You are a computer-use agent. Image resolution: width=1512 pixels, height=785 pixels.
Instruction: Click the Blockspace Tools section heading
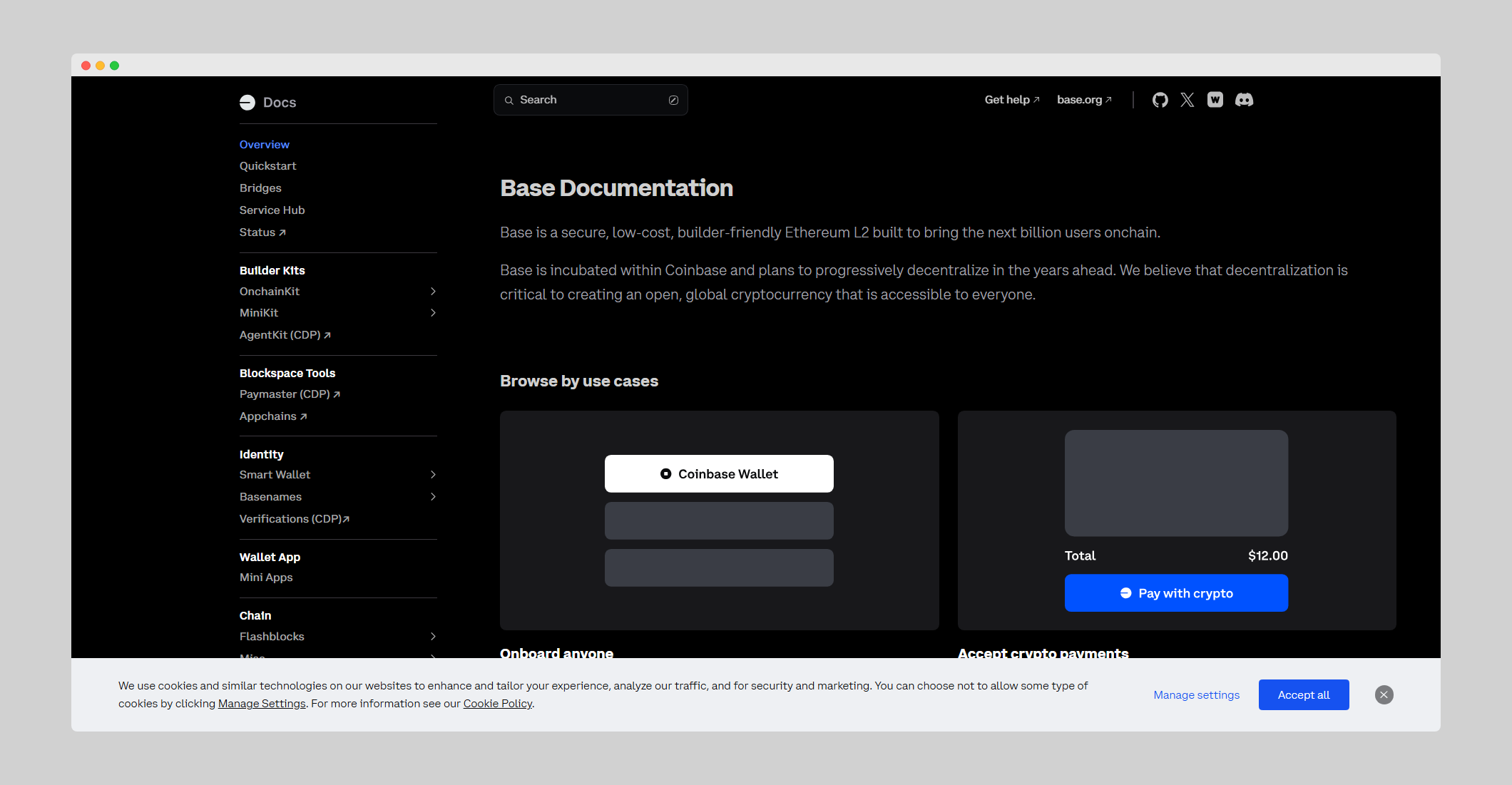pos(287,374)
